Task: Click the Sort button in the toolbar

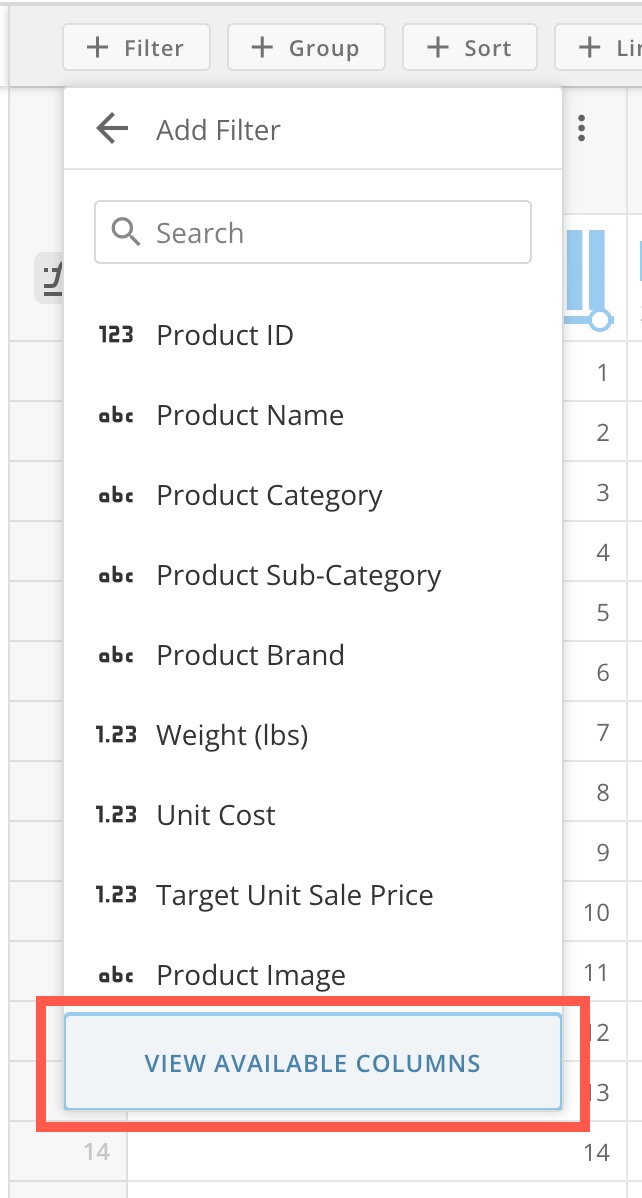Action: 469,46
